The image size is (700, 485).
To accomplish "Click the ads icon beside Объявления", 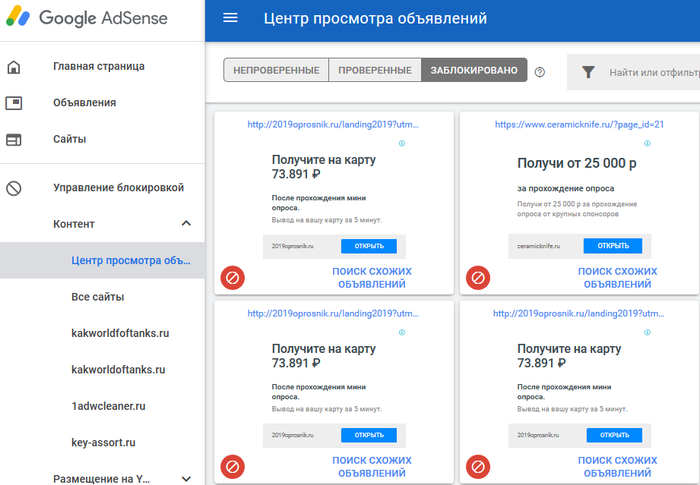I will click(14, 103).
